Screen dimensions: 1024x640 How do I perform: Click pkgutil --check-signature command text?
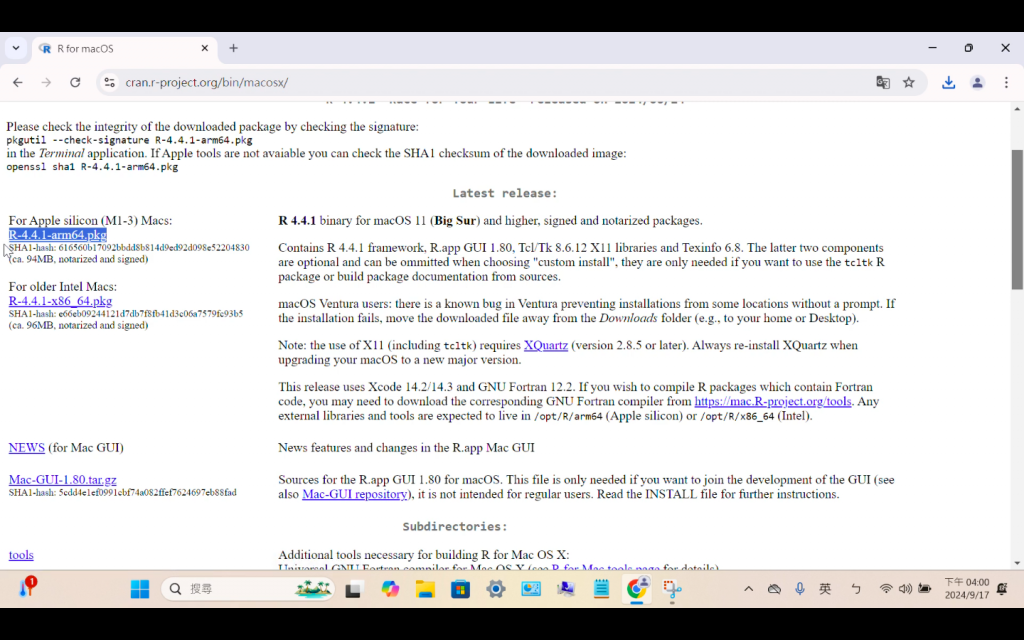[129, 140]
